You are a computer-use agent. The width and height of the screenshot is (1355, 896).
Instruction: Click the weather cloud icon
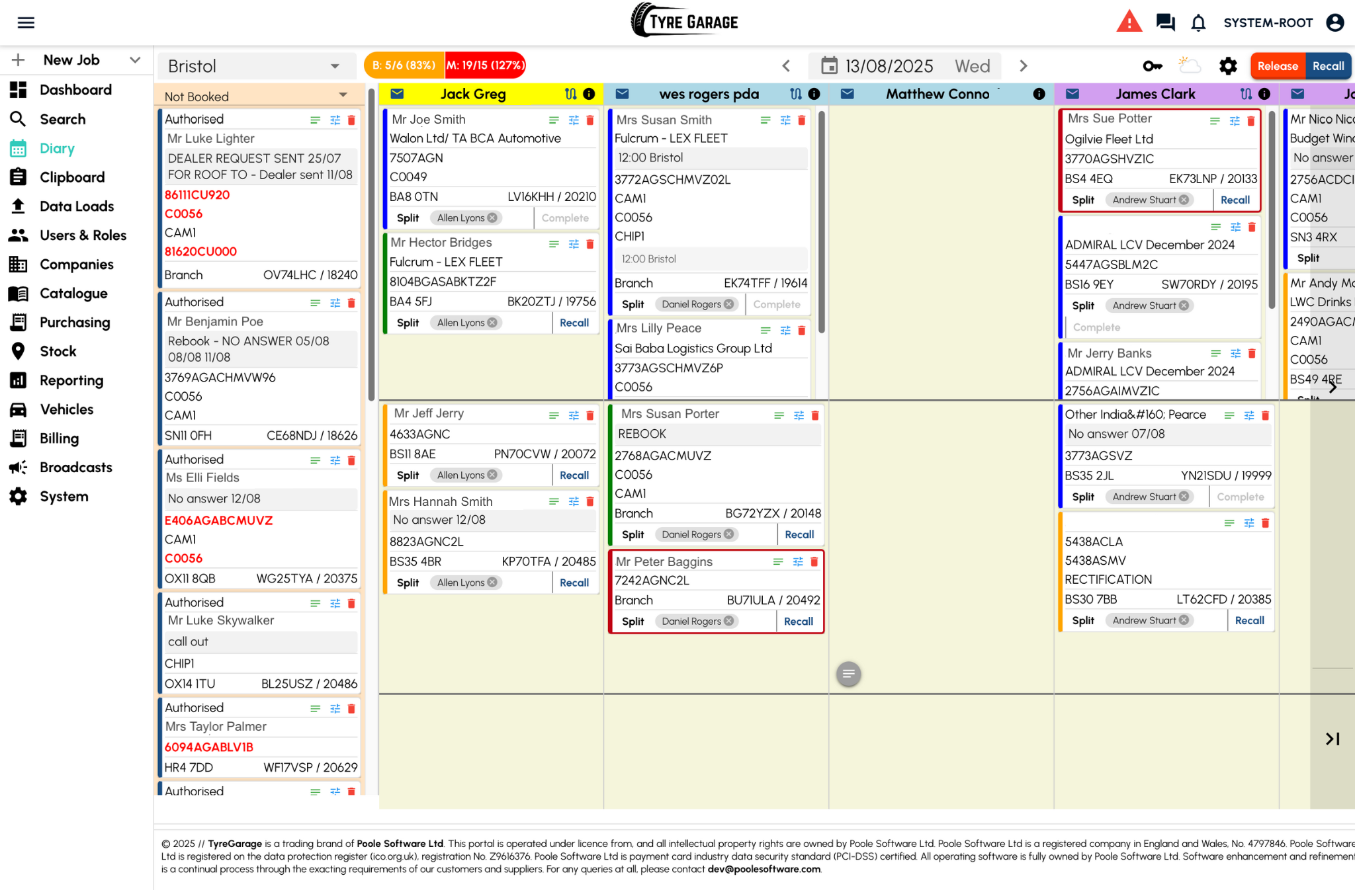click(1189, 65)
